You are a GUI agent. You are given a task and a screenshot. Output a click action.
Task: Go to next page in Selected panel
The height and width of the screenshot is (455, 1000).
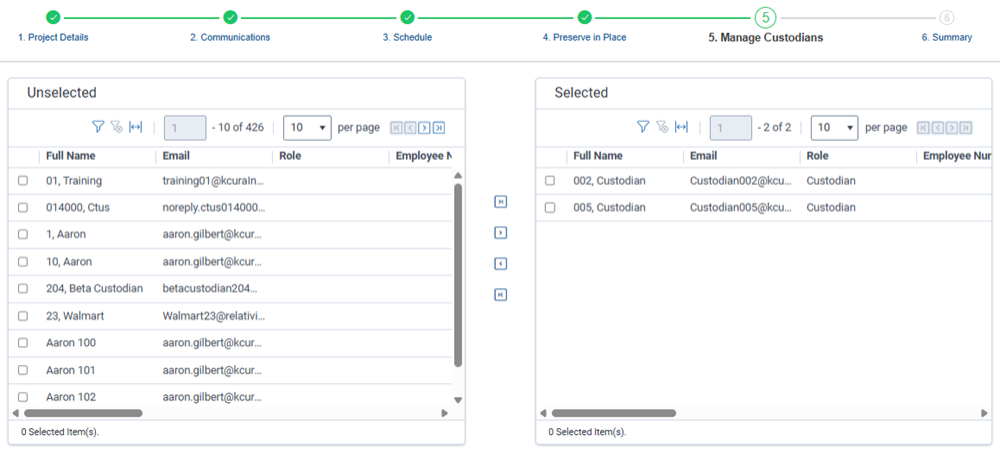point(952,128)
